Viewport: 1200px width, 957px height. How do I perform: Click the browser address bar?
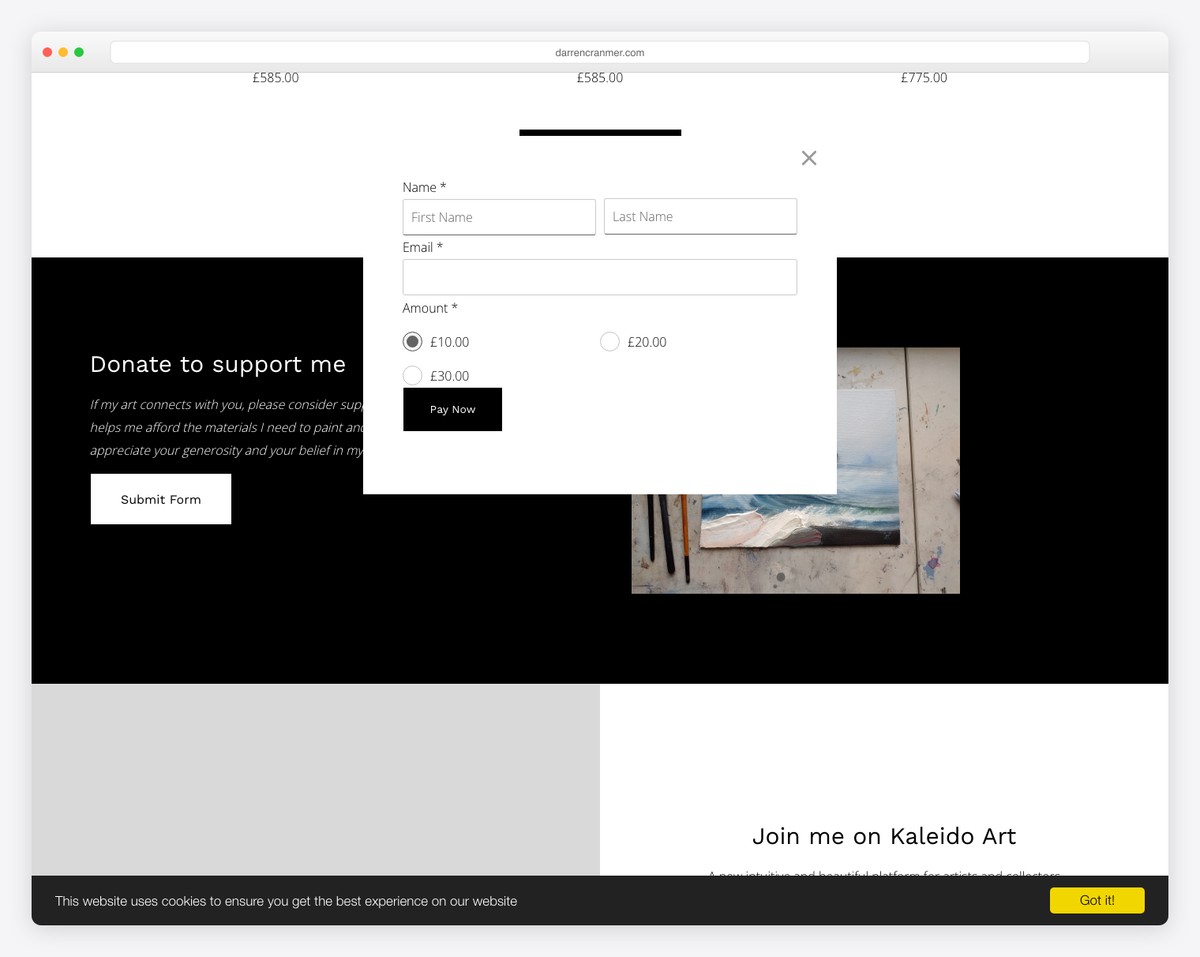(599, 51)
